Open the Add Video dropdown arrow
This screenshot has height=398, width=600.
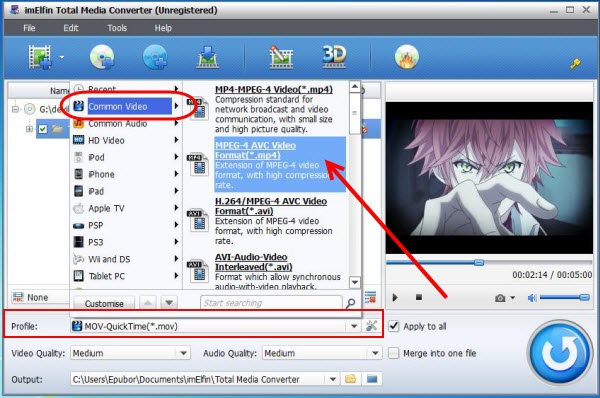(x=62, y=57)
